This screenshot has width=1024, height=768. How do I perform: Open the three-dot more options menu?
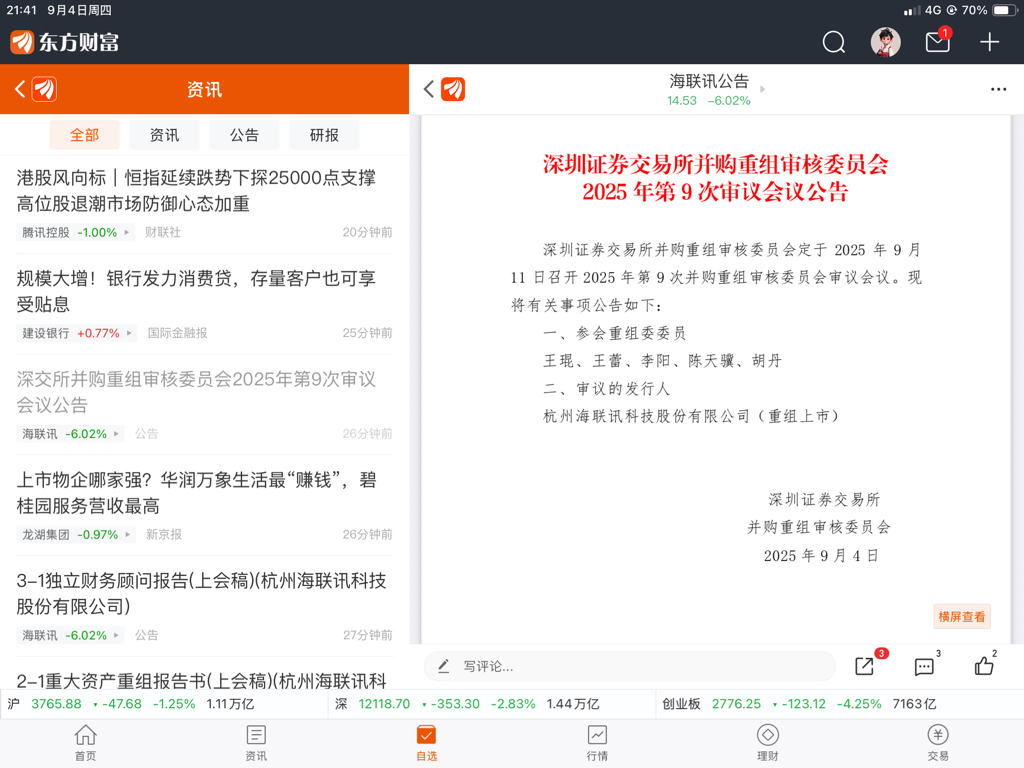(998, 89)
